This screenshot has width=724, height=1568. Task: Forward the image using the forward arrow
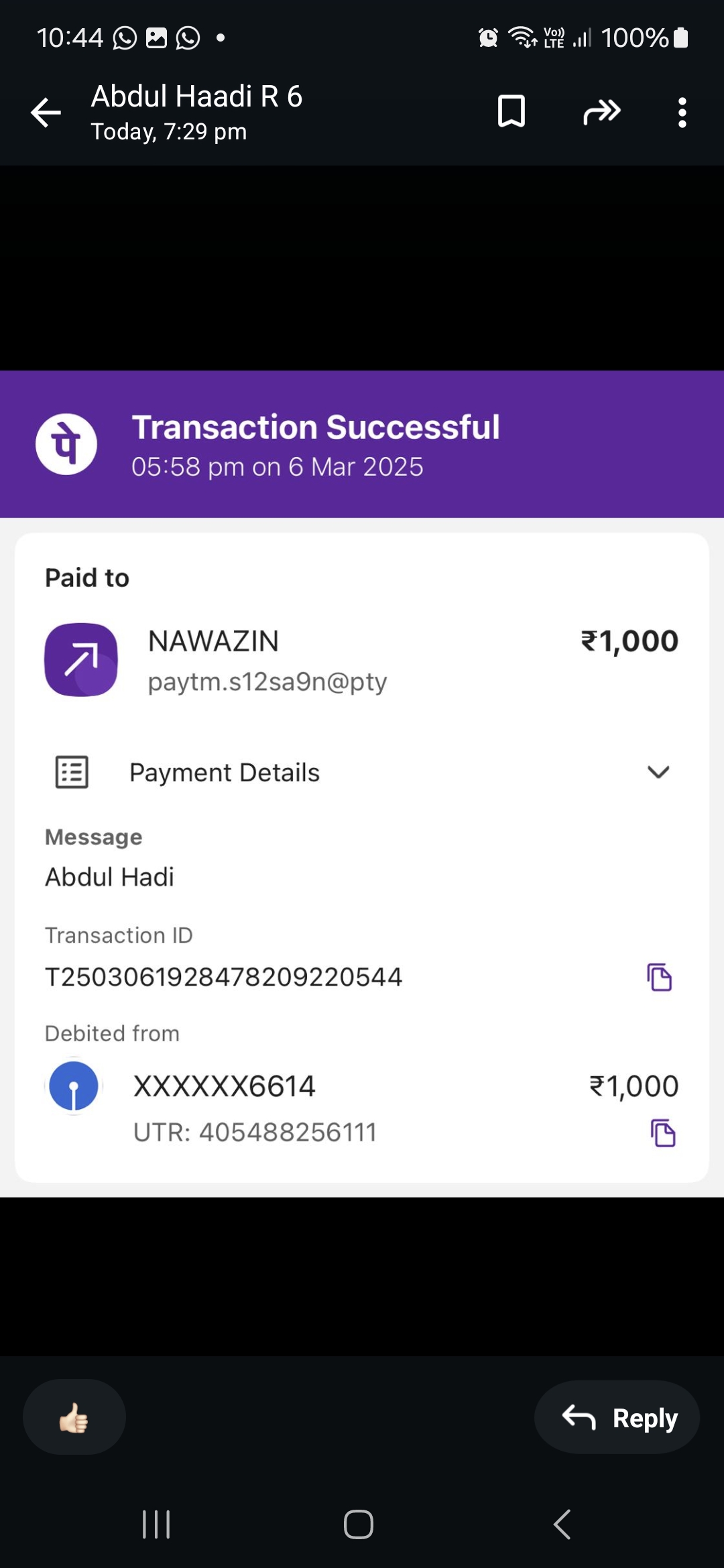[x=601, y=111]
